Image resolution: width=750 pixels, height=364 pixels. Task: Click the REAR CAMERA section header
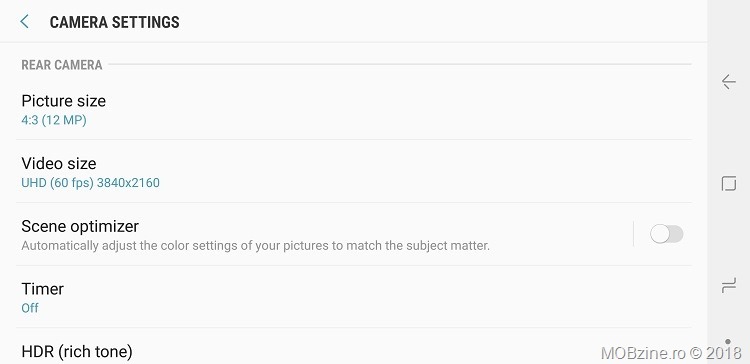coord(62,65)
